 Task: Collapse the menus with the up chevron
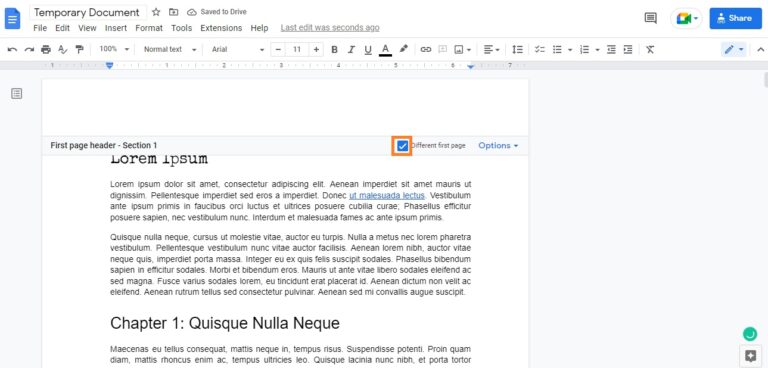[760, 49]
